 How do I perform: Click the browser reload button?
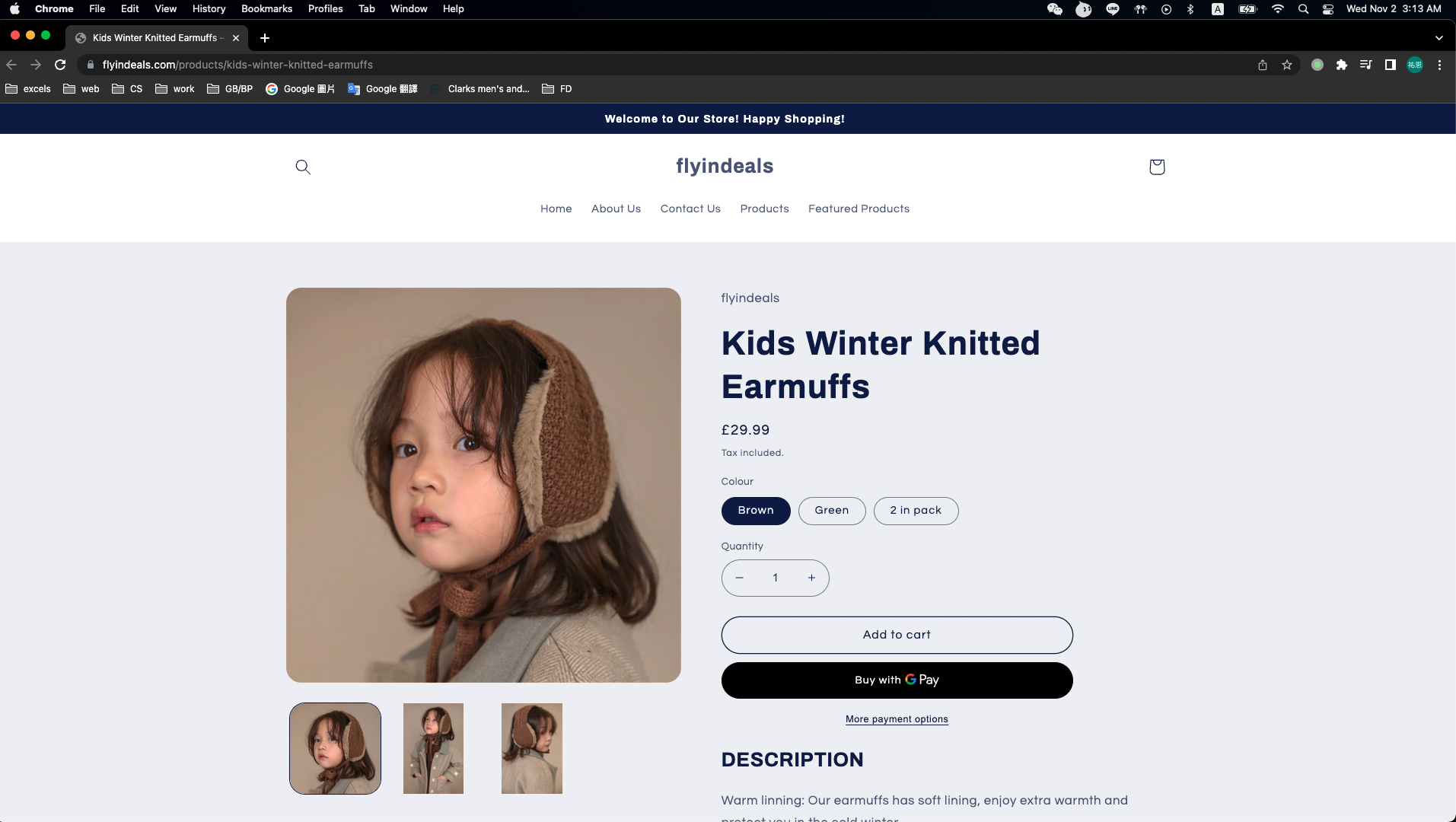(x=61, y=65)
